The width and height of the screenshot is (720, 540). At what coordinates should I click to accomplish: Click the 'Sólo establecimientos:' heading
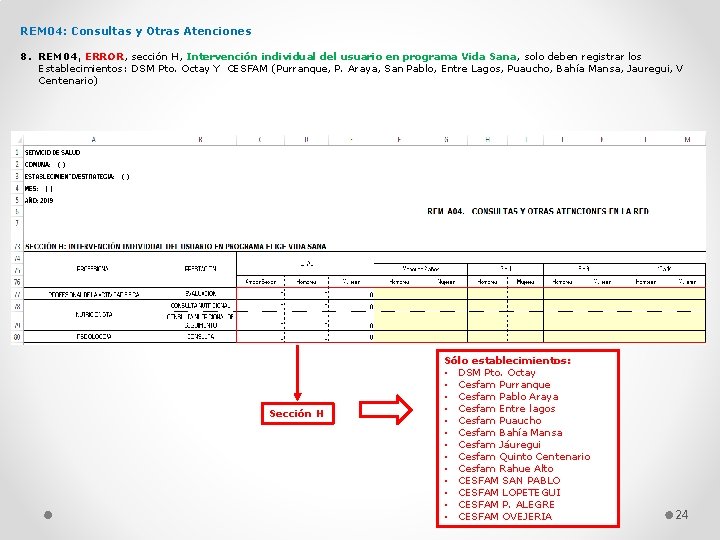[507, 360]
